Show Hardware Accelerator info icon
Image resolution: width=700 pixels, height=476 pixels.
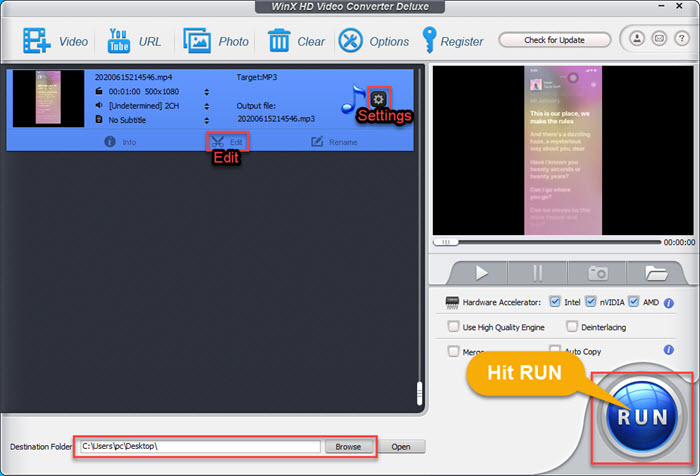[x=668, y=303]
